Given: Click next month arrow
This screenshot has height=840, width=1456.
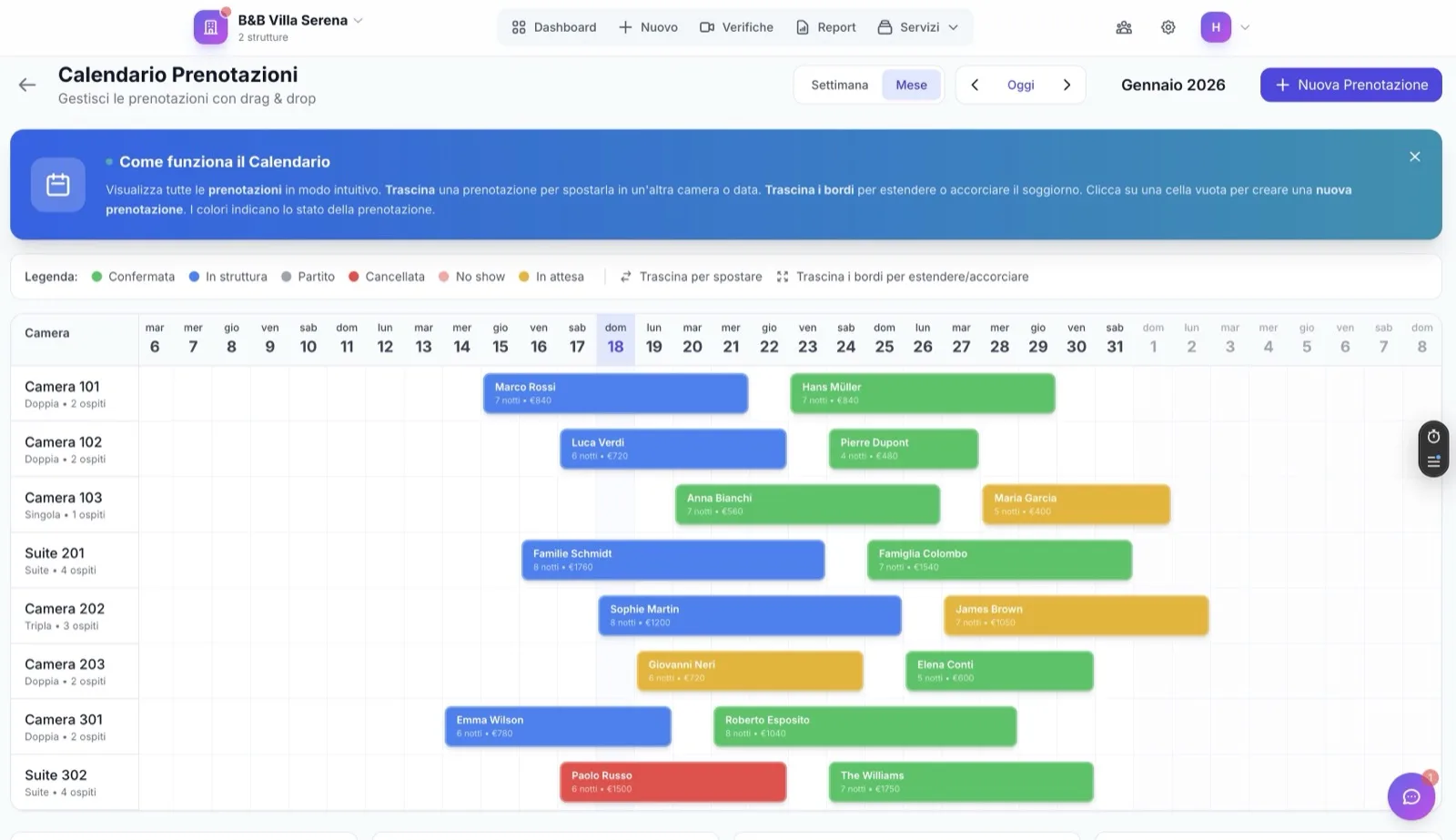Looking at the screenshot, I should 1067,85.
